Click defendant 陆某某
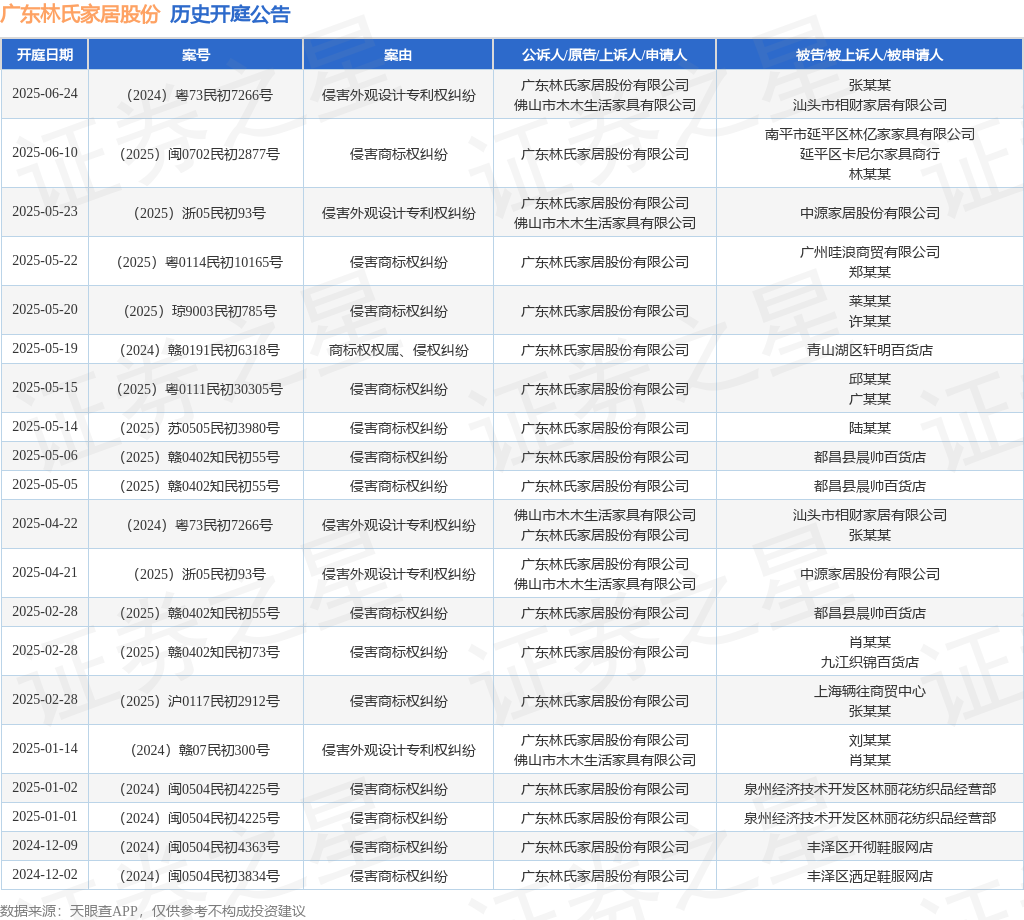The height and width of the screenshot is (920, 1024). (869, 428)
